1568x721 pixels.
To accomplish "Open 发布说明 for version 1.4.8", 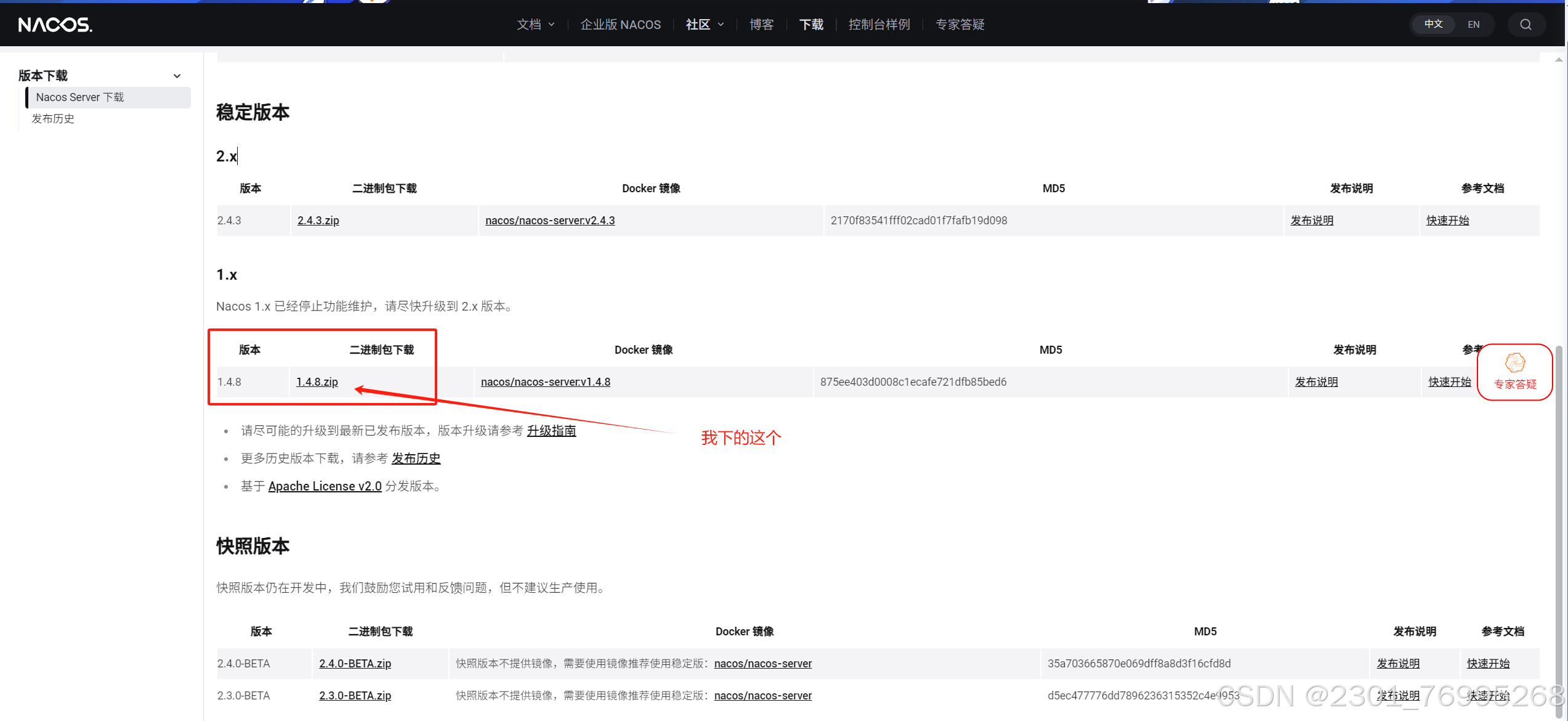I will point(1316,382).
